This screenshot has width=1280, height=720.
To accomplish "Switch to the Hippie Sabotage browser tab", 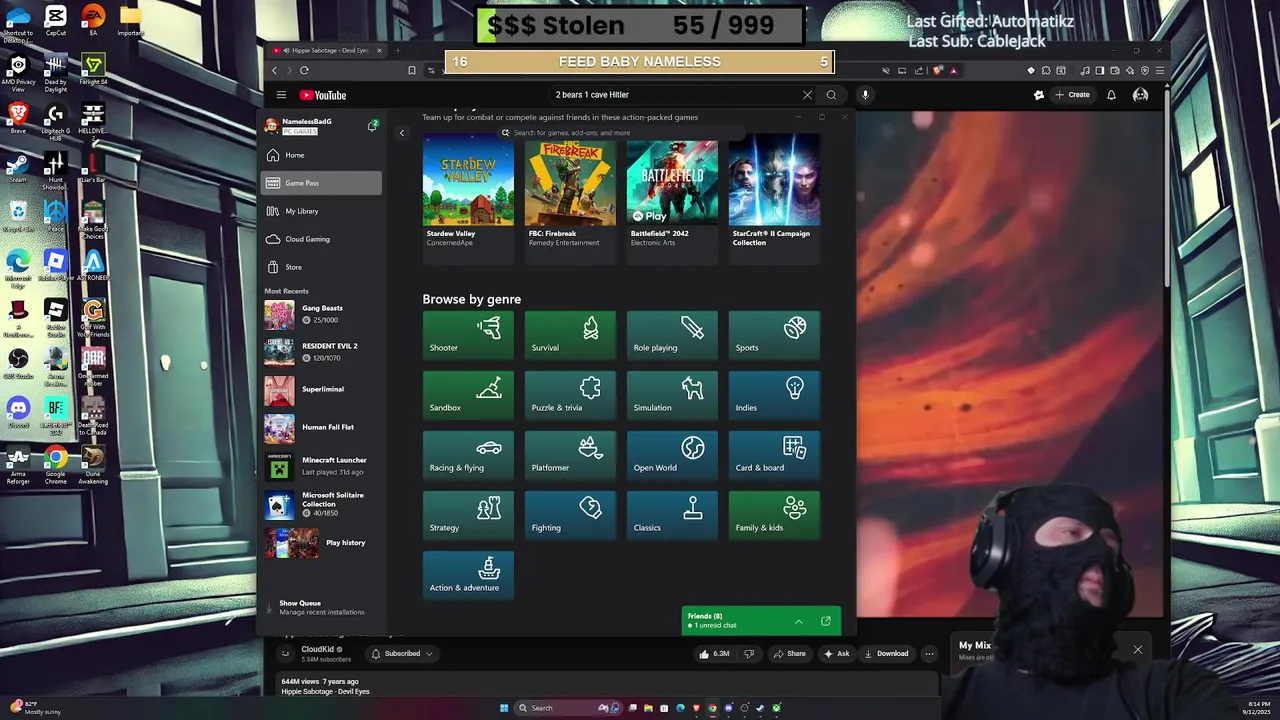I will coord(328,50).
